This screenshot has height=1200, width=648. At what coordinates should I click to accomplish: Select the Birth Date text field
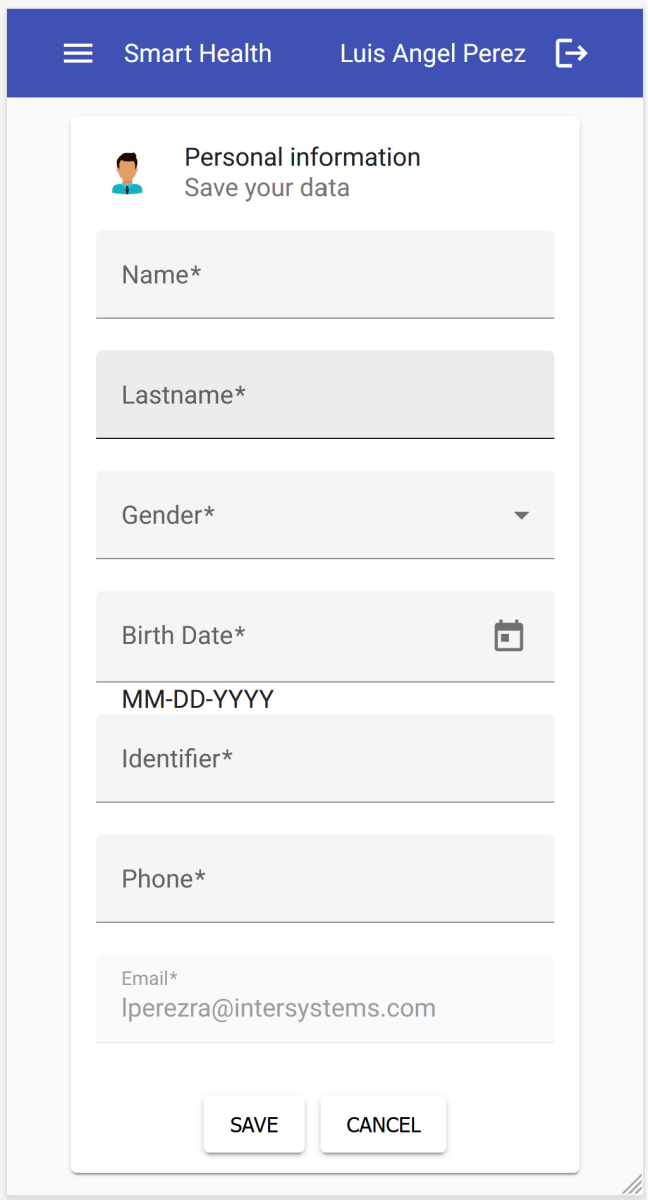(x=290, y=636)
